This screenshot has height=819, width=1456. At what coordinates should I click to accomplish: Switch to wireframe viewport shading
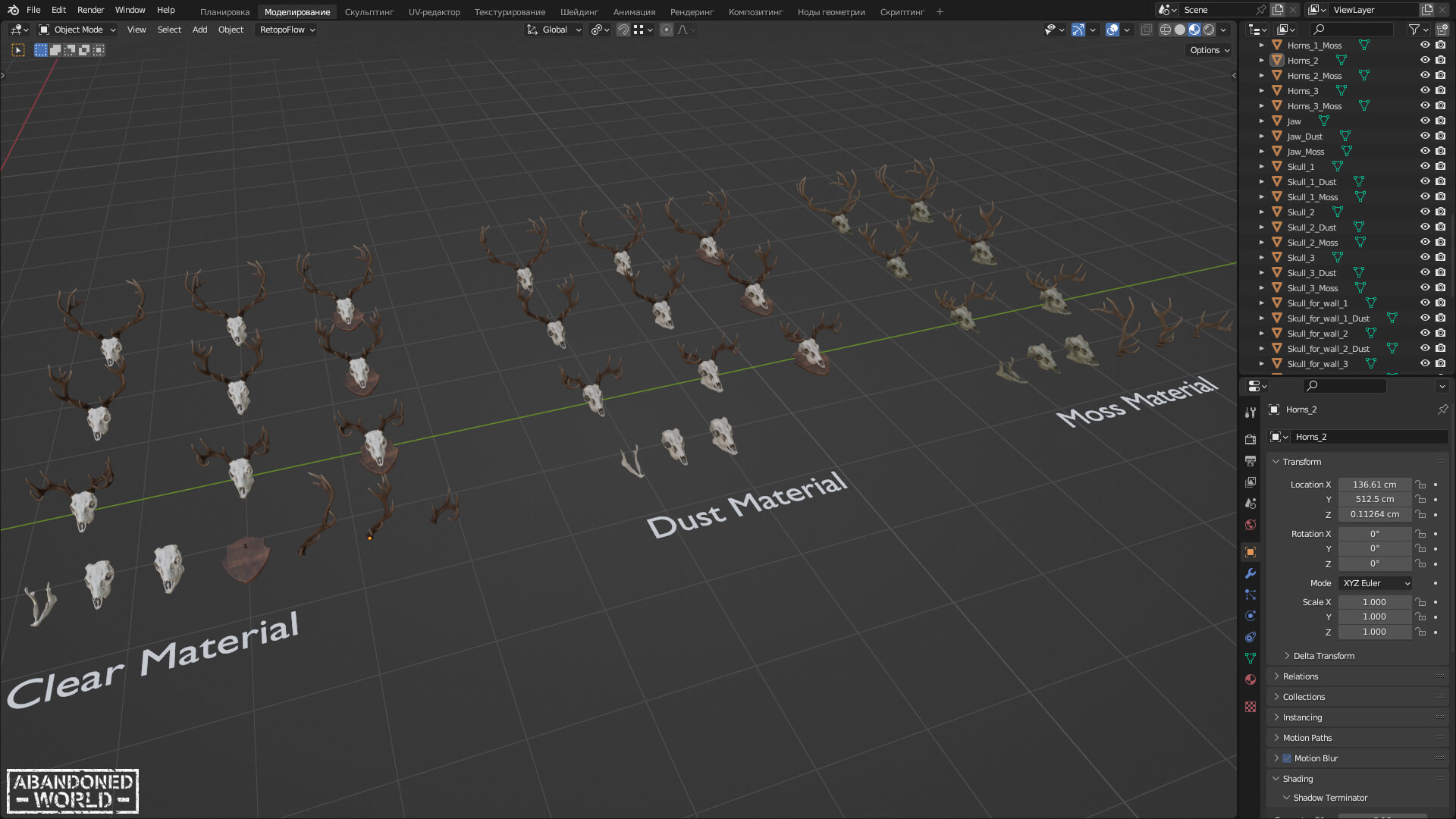click(1166, 30)
